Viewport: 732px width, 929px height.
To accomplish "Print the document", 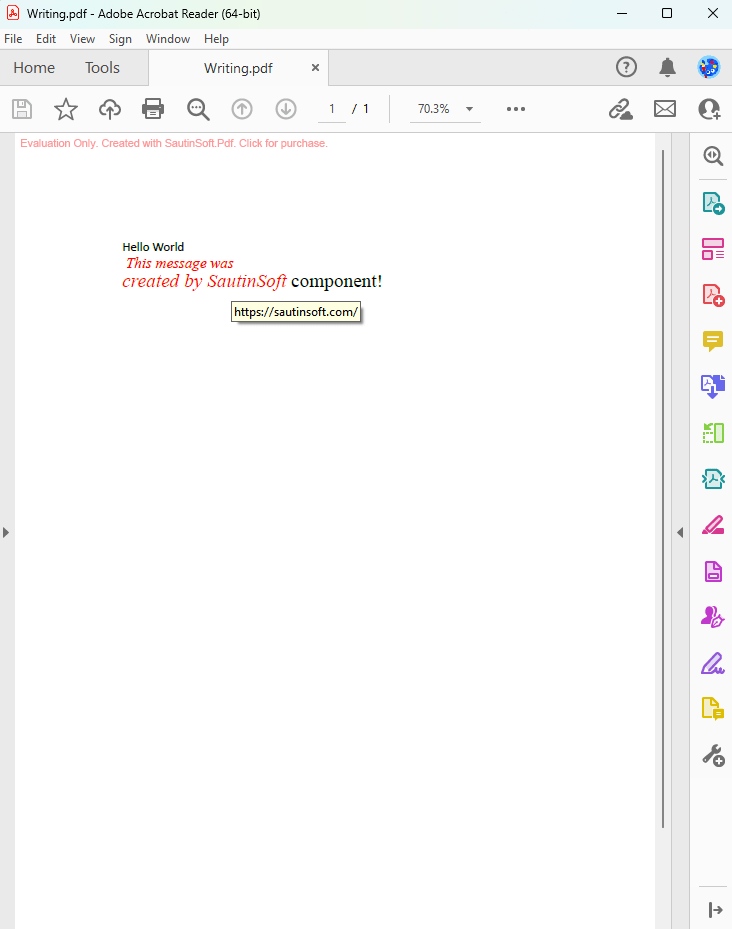I will [153, 109].
